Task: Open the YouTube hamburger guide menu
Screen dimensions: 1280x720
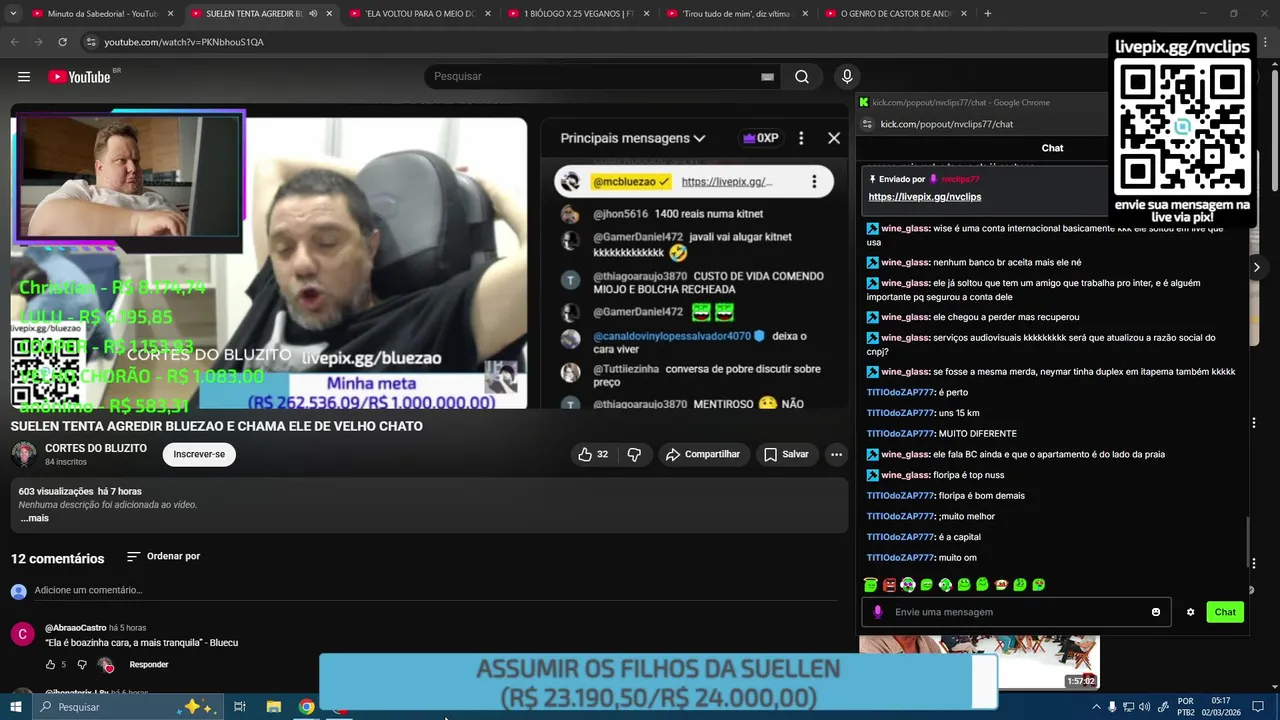Action: [x=24, y=77]
